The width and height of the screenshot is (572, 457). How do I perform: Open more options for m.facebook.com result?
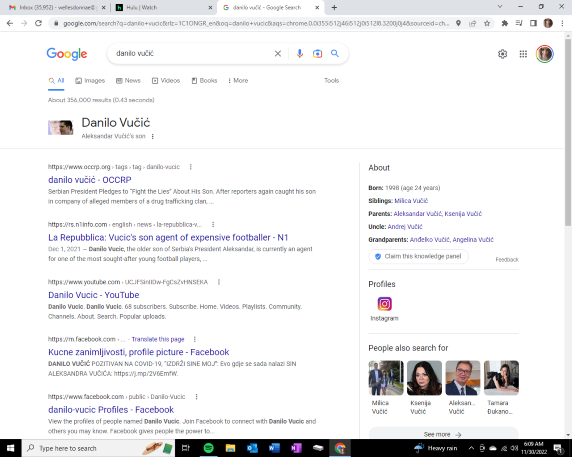click(x=194, y=339)
